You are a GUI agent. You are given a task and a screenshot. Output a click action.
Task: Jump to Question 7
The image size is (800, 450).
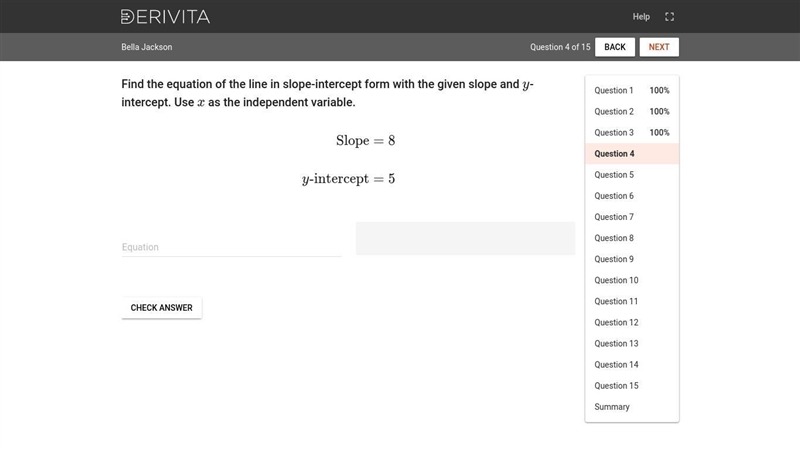pyautogui.click(x=632, y=217)
